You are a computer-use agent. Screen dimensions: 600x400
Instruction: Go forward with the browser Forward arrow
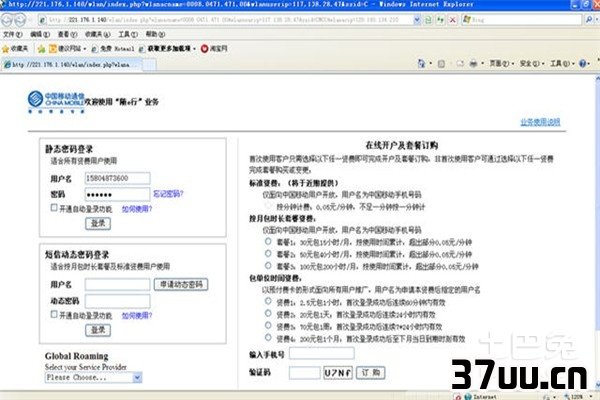click(x=20, y=20)
